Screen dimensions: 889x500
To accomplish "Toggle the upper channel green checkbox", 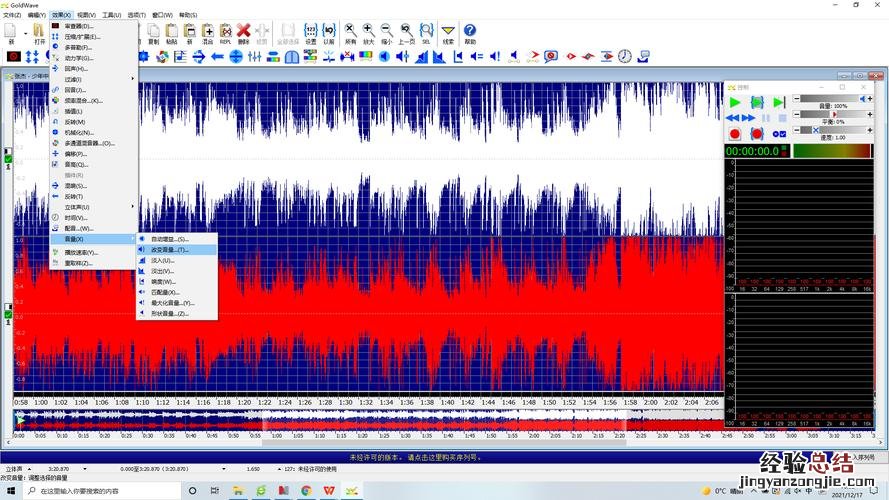I will pyautogui.click(x=8, y=159).
